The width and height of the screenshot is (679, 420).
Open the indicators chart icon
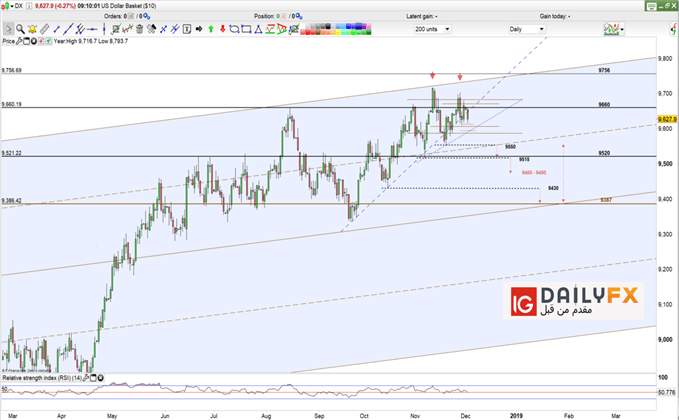point(611,29)
